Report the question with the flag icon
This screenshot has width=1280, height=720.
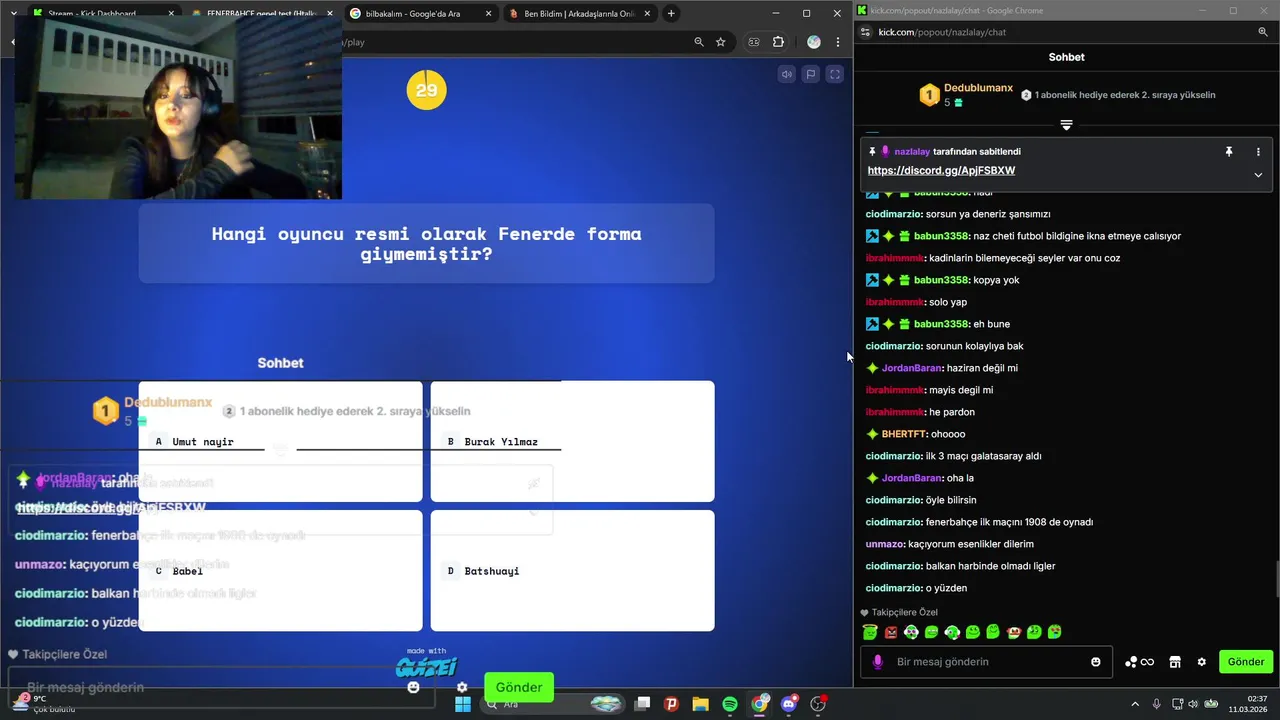click(x=811, y=74)
